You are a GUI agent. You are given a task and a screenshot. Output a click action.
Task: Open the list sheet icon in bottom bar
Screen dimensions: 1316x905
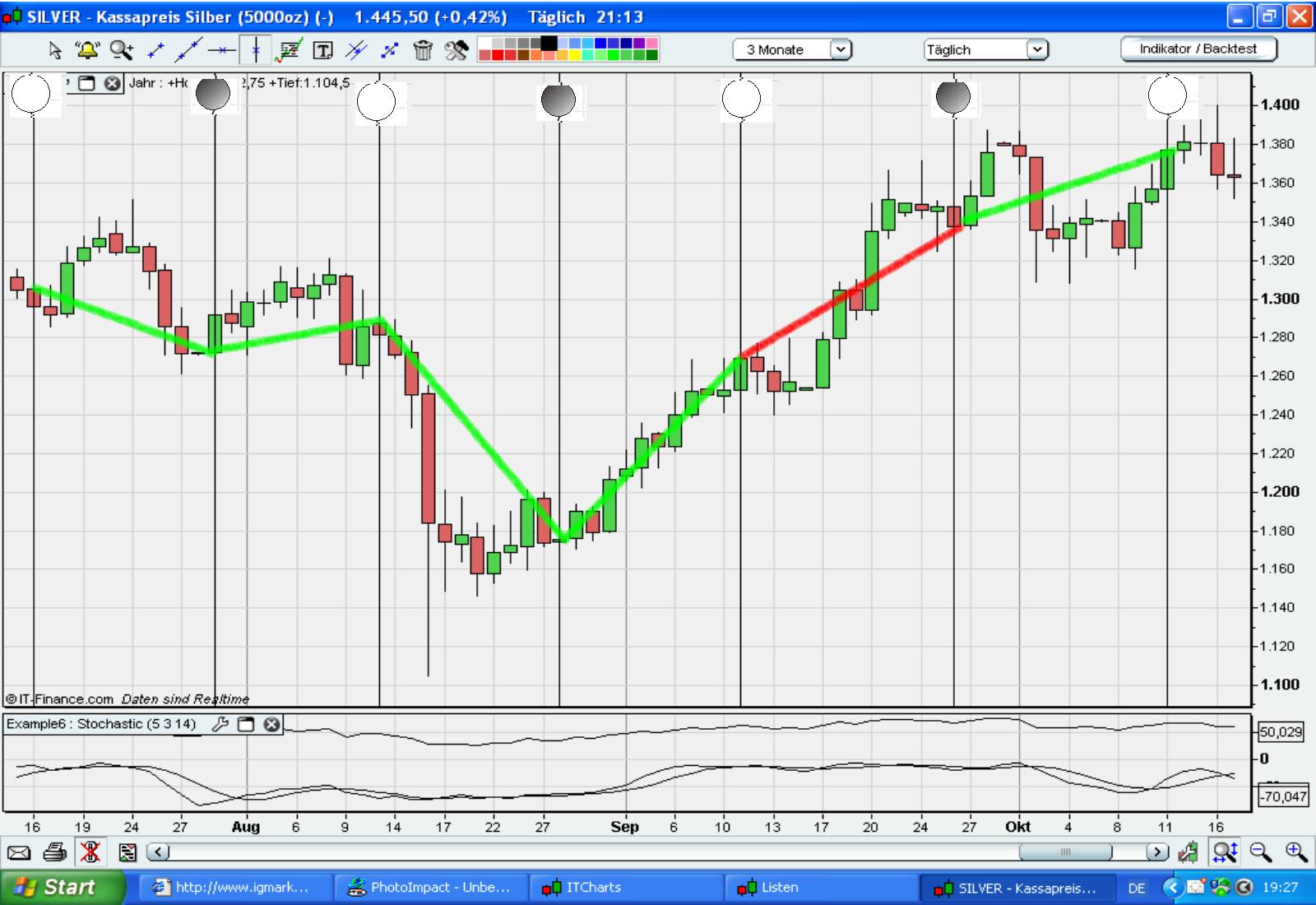(127, 852)
